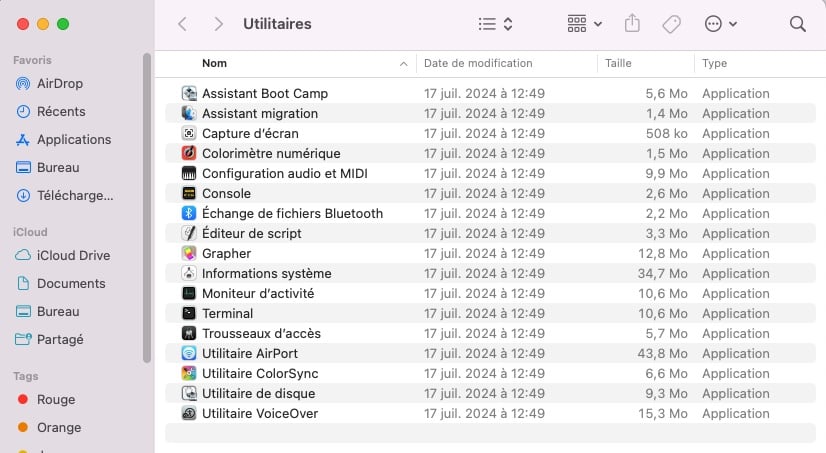Open Bureau under Favoris
Screen dimensions: 826x453
click(47, 168)
